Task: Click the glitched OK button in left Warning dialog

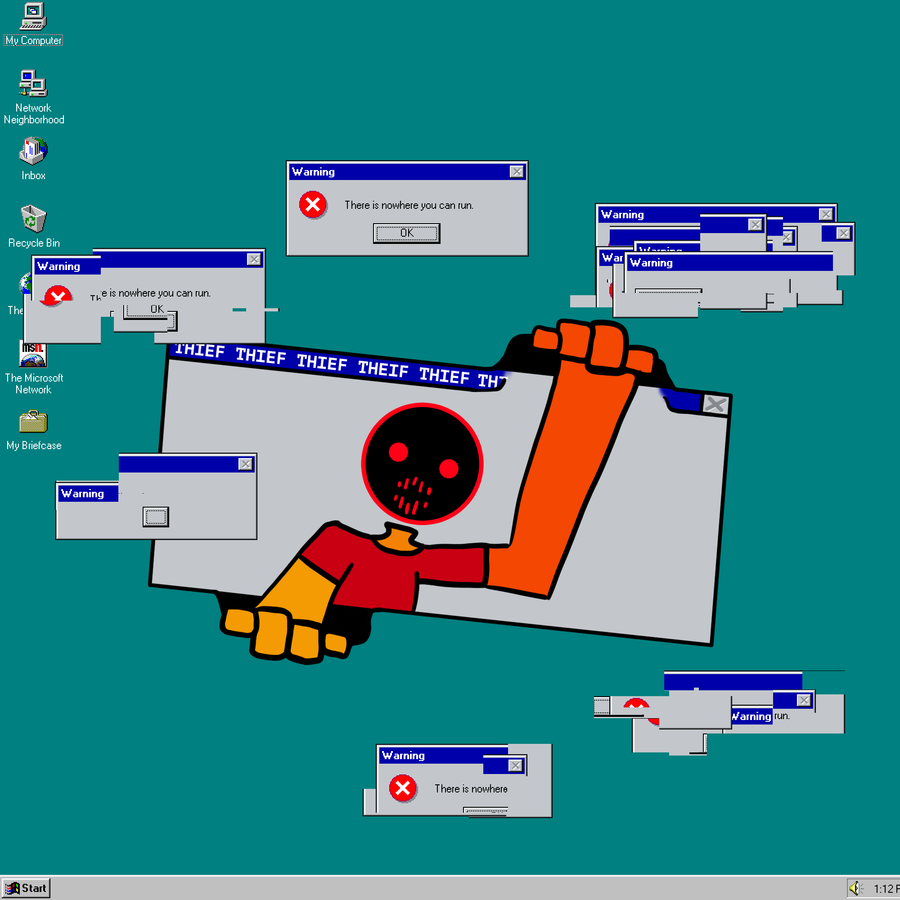Action: tap(148, 313)
